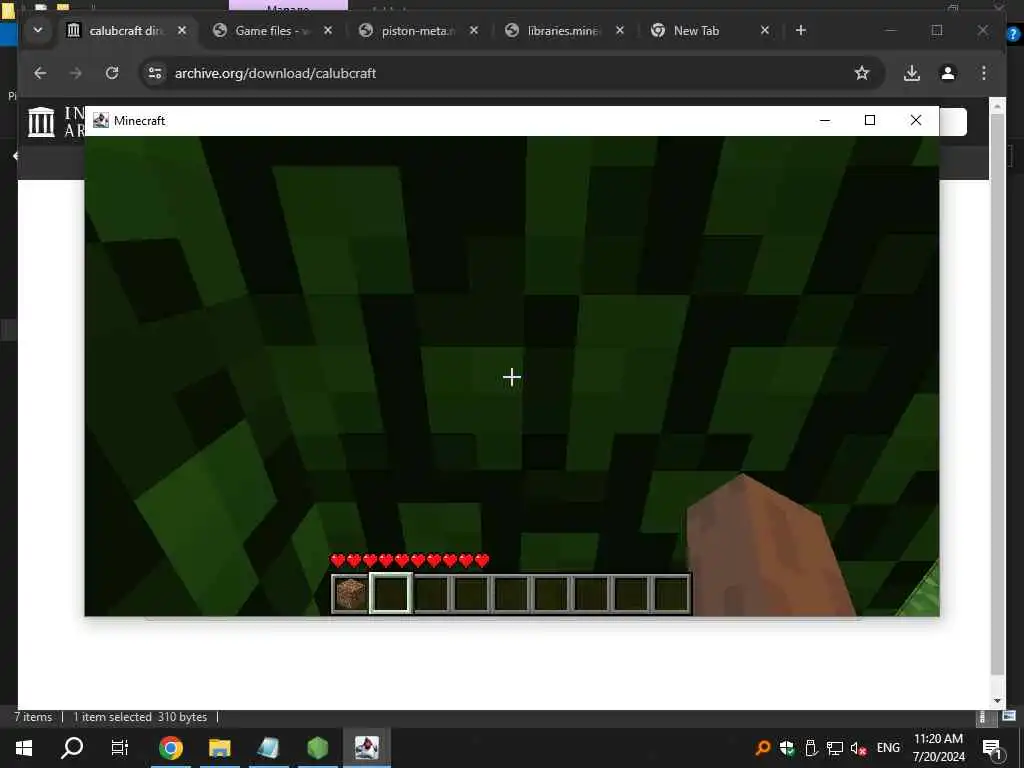This screenshot has width=1024, height=768.
Task: Switch to Google Chrome on taskbar
Action: pyautogui.click(x=170, y=748)
